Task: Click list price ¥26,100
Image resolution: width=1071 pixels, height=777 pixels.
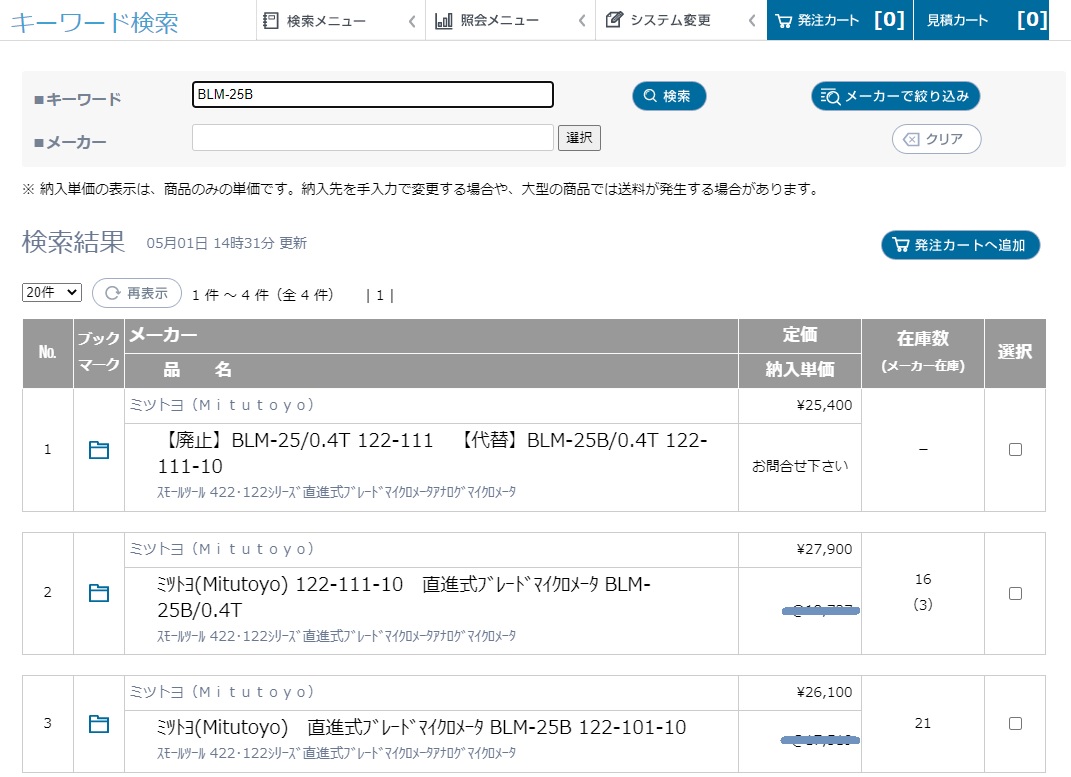Action: coord(824,692)
